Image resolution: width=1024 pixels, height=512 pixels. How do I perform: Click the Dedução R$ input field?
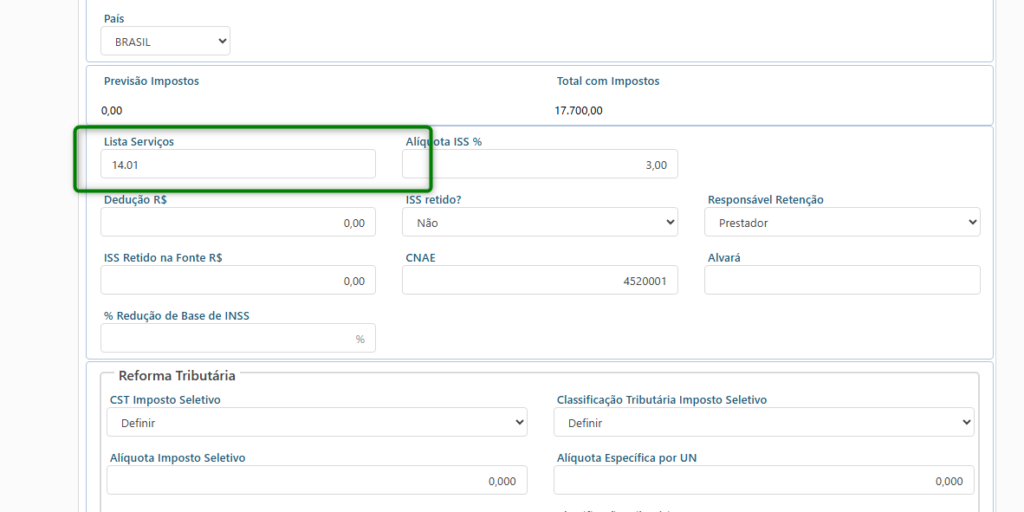pyautogui.click(x=238, y=222)
